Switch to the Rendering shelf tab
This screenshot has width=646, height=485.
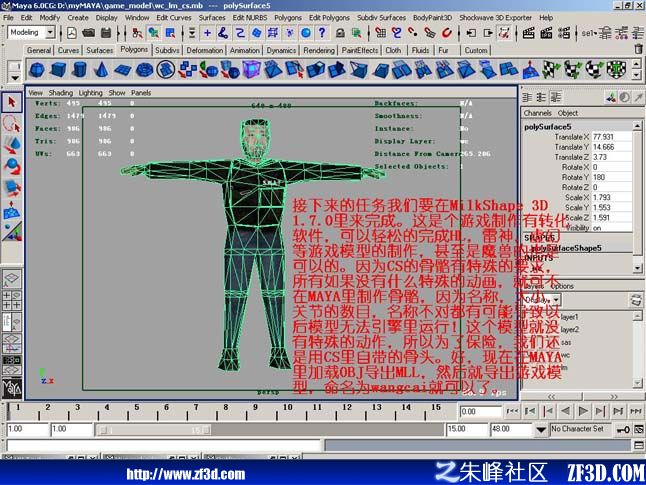[319, 50]
